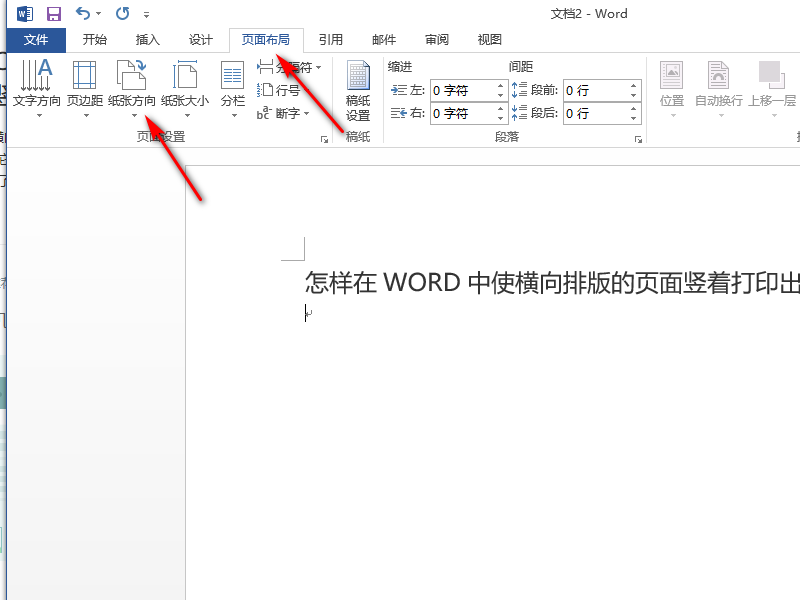Switch to the 插入 ribbon tab

tap(147, 39)
